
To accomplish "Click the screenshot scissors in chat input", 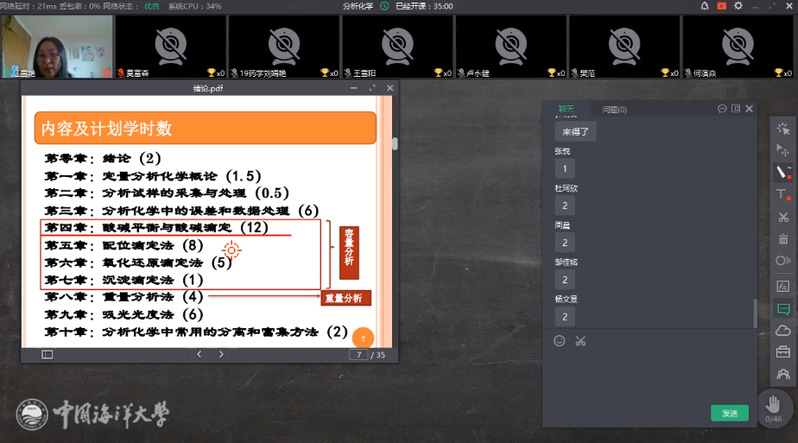I will [x=580, y=341].
